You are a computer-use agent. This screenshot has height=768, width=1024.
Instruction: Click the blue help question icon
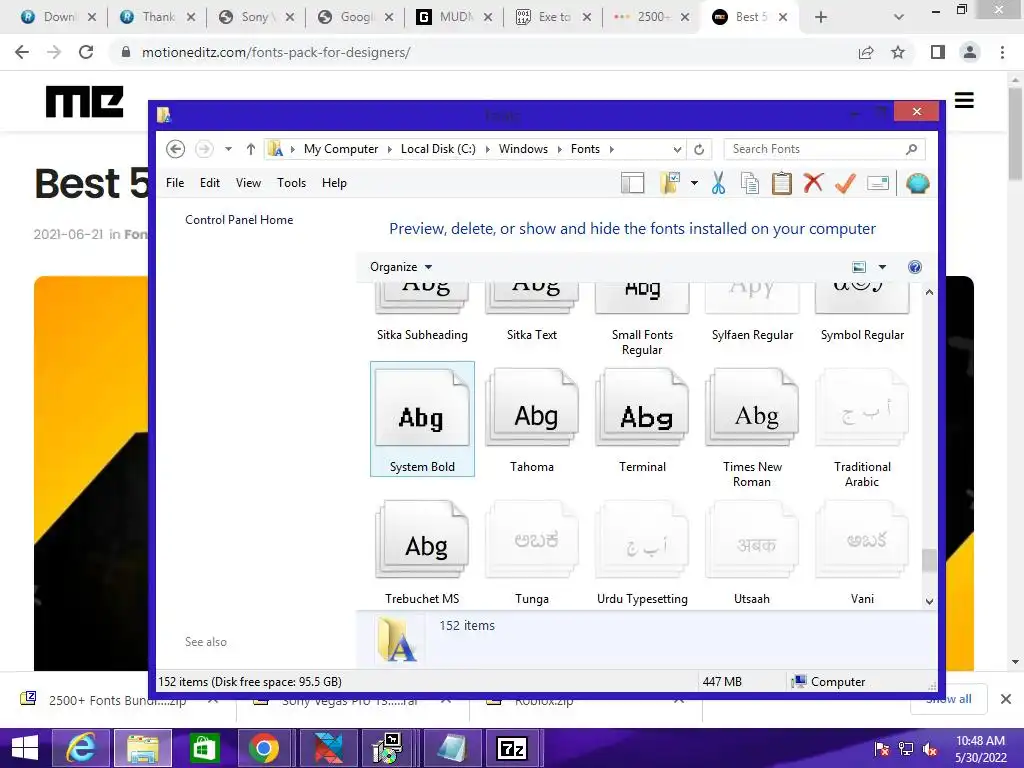pos(915,266)
